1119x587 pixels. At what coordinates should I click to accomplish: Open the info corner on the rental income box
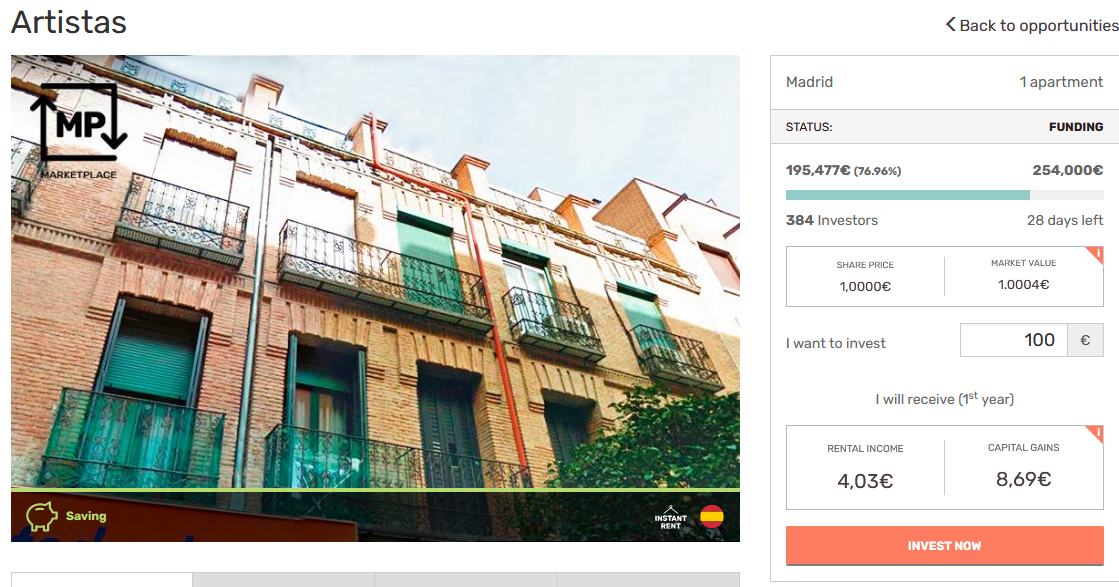point(1095,434)
